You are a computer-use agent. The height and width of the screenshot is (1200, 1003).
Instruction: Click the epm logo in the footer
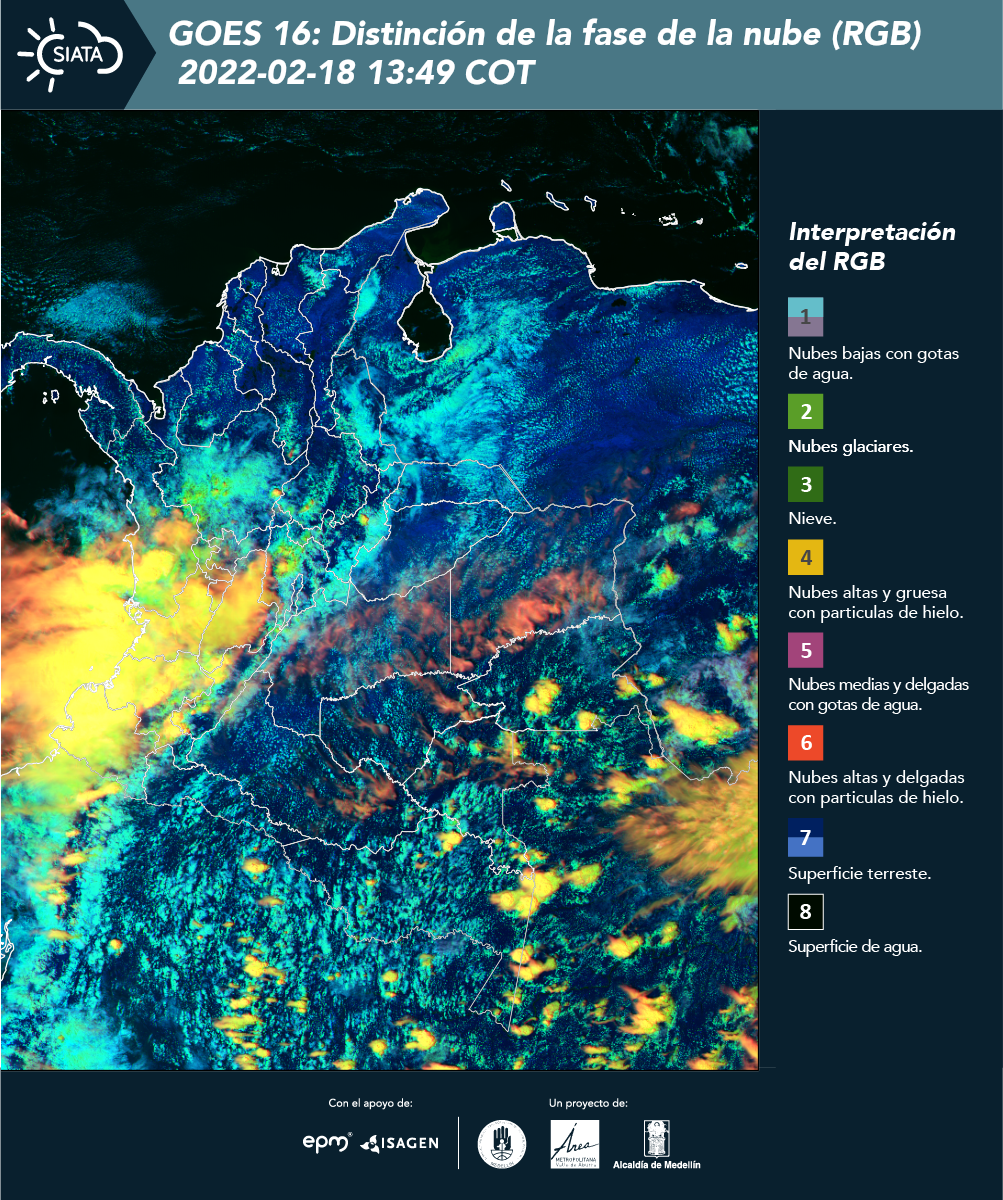328,1141
